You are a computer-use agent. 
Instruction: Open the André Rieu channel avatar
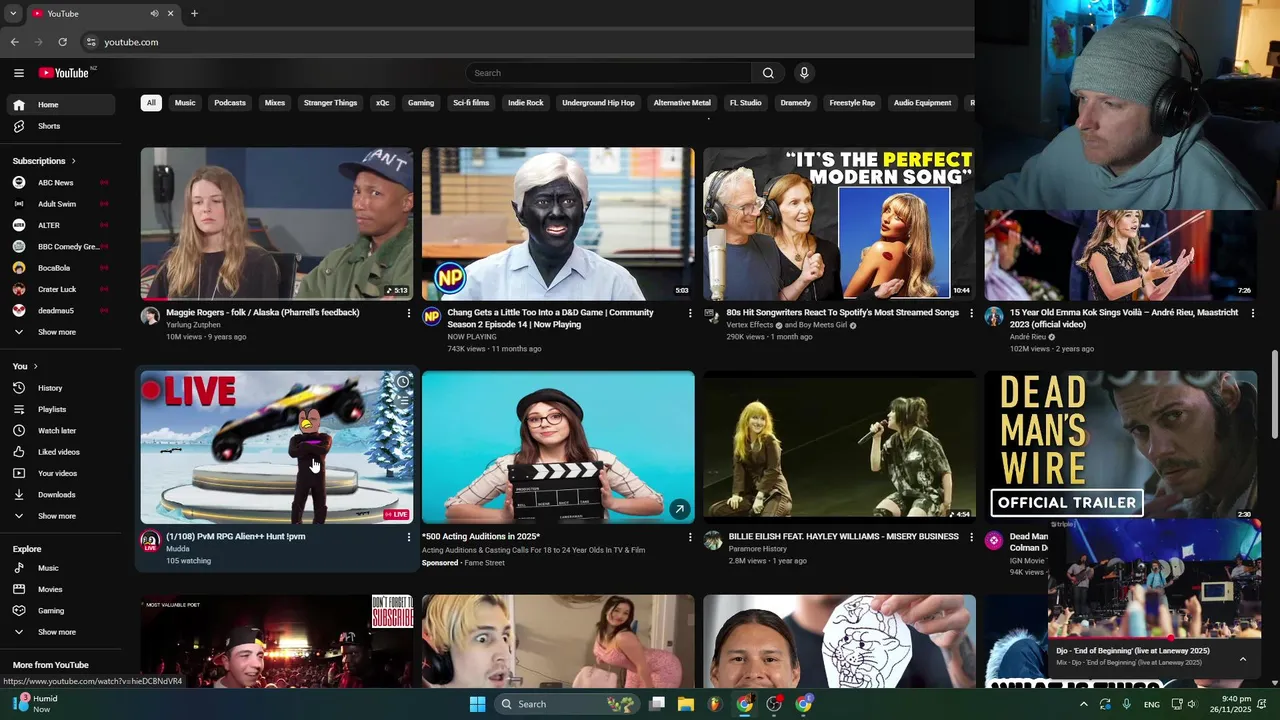coord(994,316)
